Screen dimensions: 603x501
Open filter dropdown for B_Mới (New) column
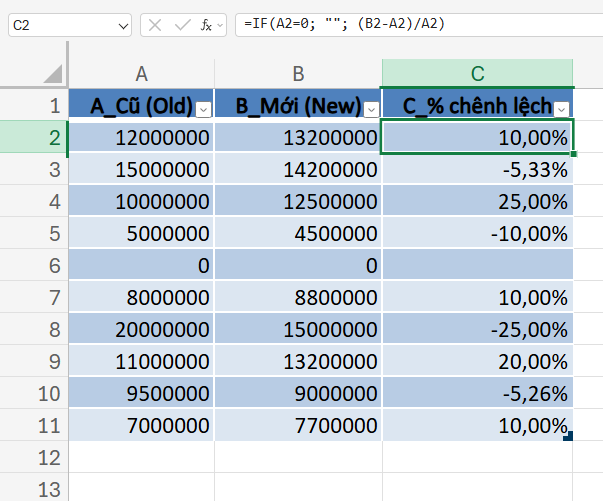click(371, 108)
